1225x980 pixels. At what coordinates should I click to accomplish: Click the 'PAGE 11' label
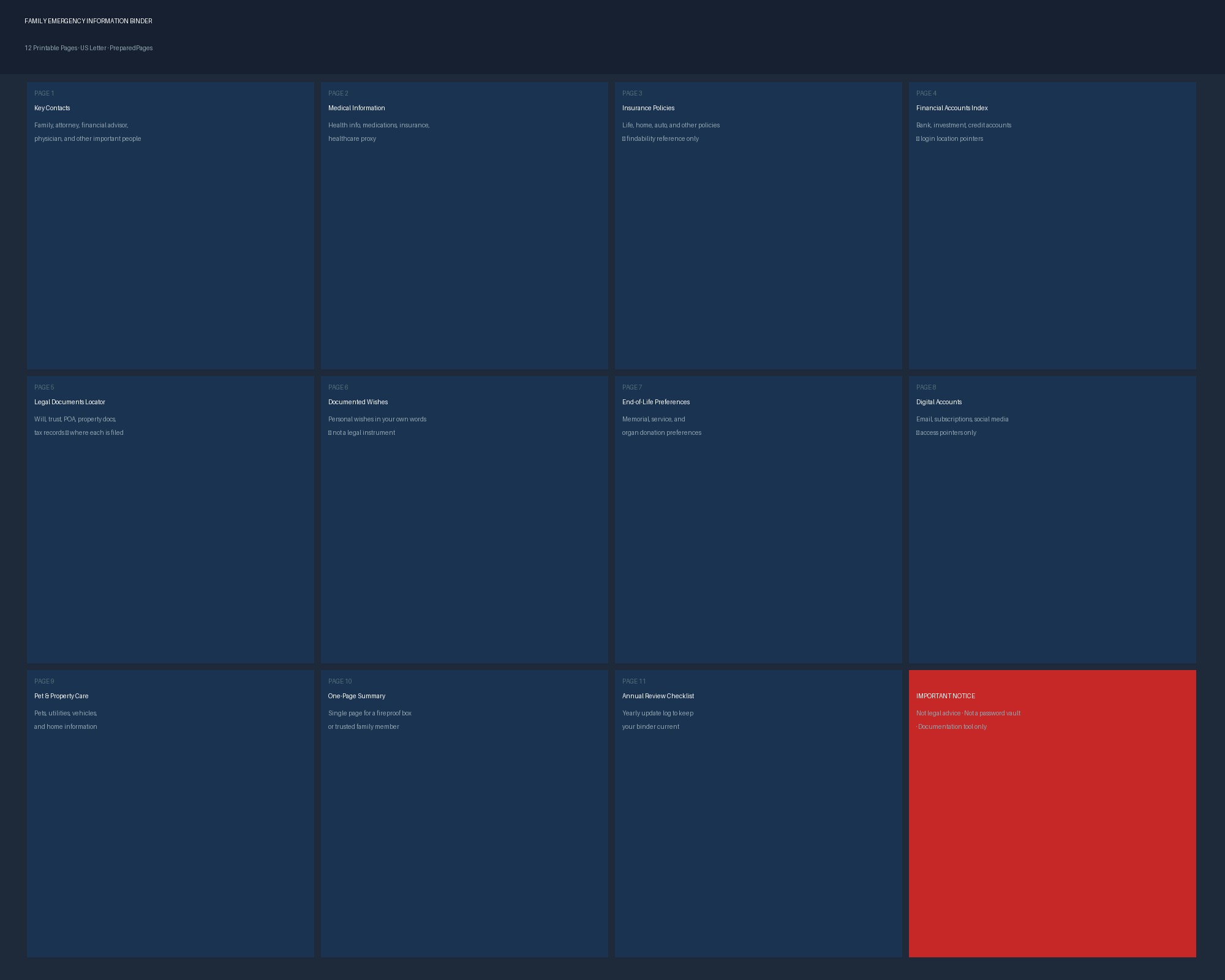(x=634, y=681)
